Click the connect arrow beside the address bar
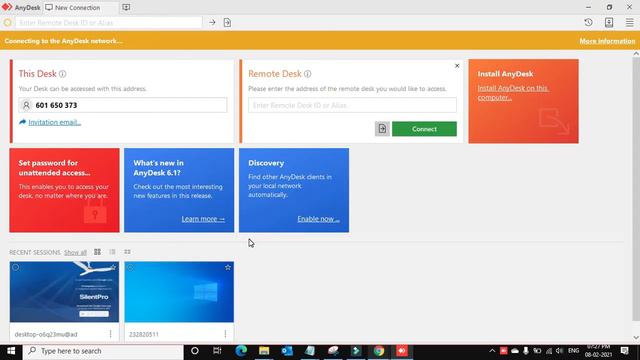 coord(212,22)
